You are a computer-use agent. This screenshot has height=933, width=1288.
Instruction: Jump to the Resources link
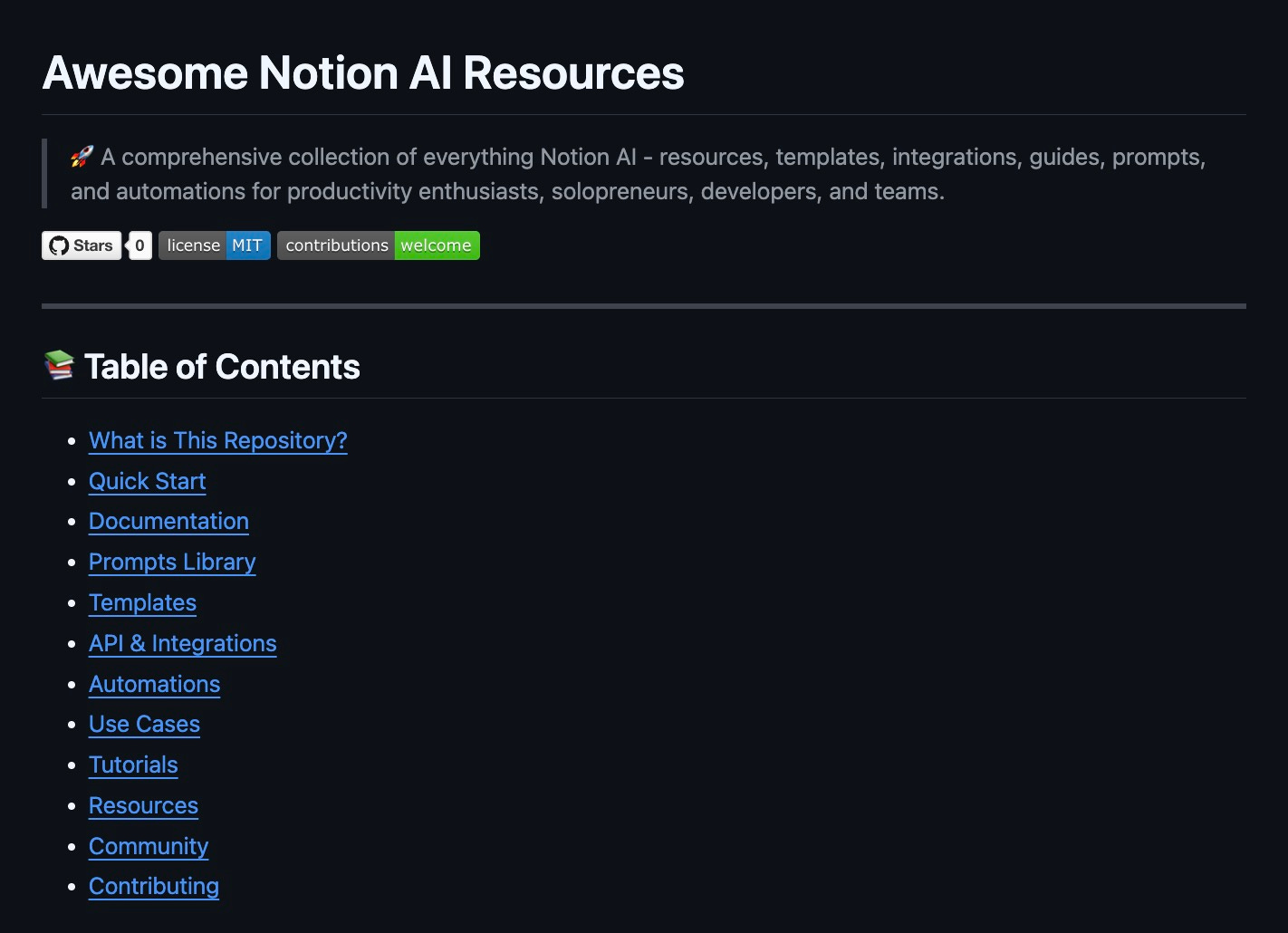pyautogui.click(x=143, y=805)
